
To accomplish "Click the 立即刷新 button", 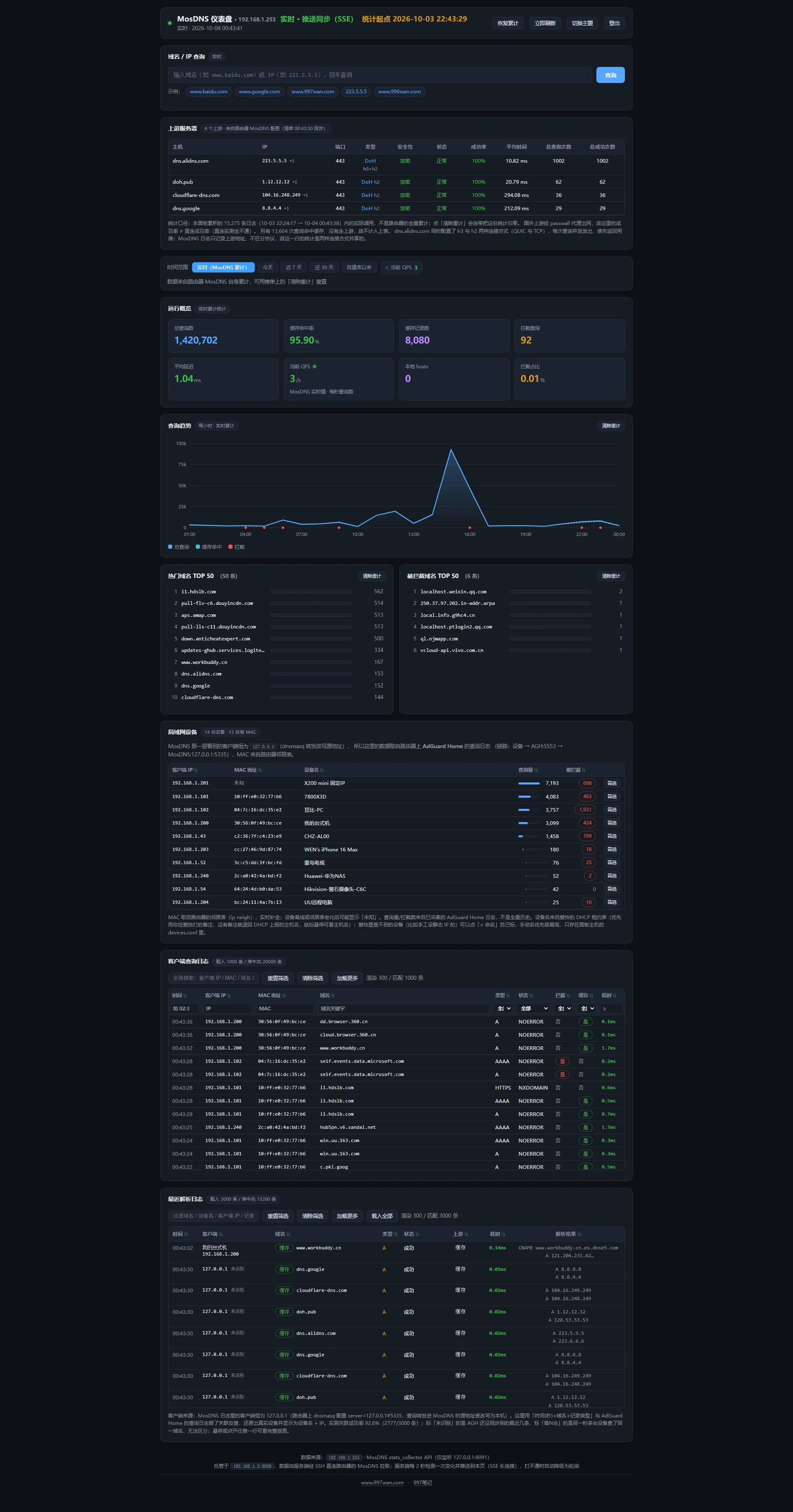I will coord(545,24).
